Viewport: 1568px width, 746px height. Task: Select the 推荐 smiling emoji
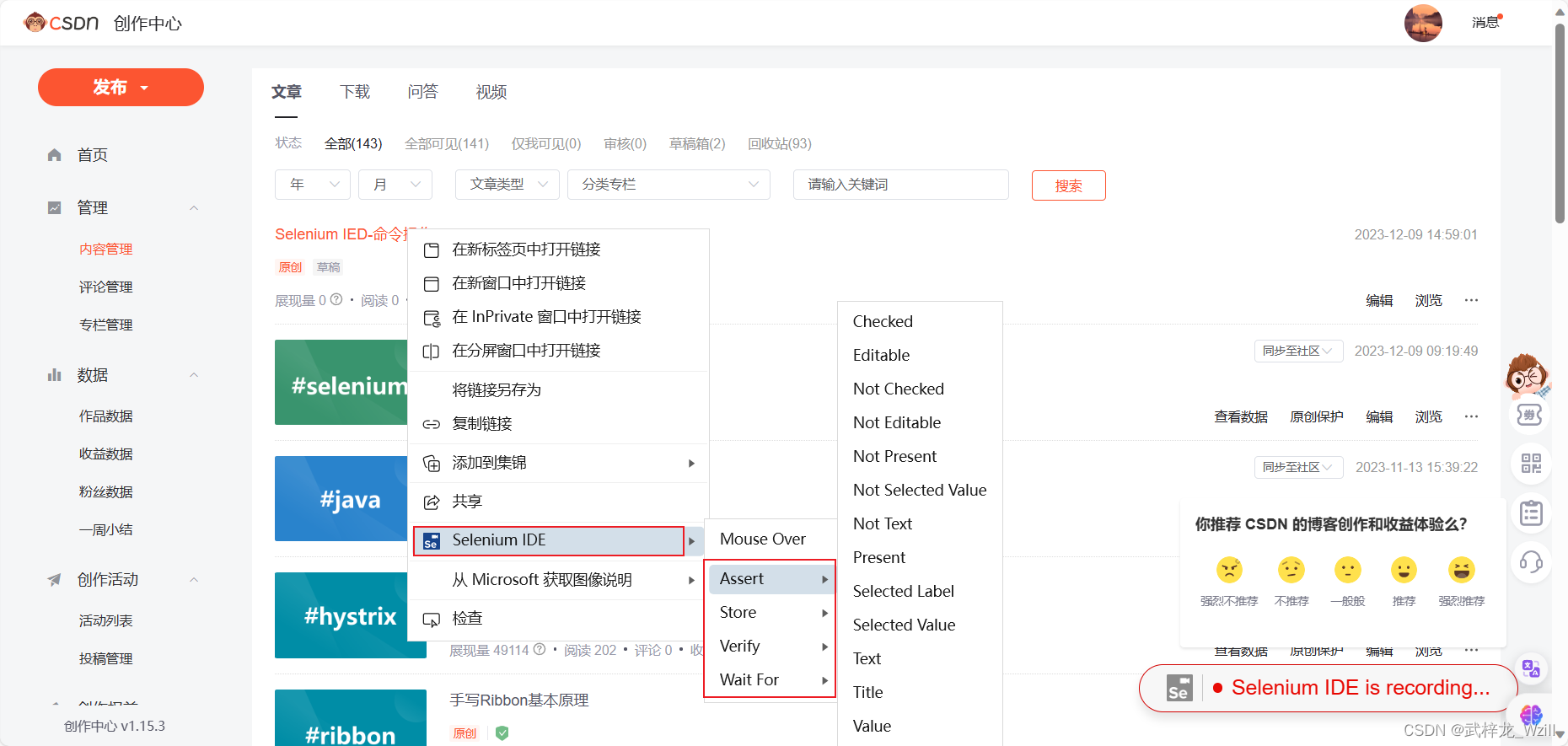tap(1404, 571)
